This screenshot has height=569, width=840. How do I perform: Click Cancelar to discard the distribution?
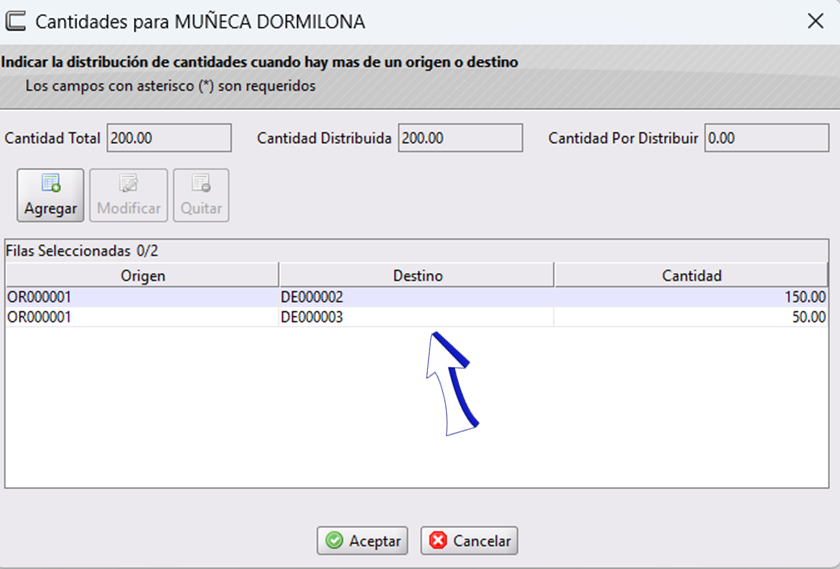click(x=469, y=541)
